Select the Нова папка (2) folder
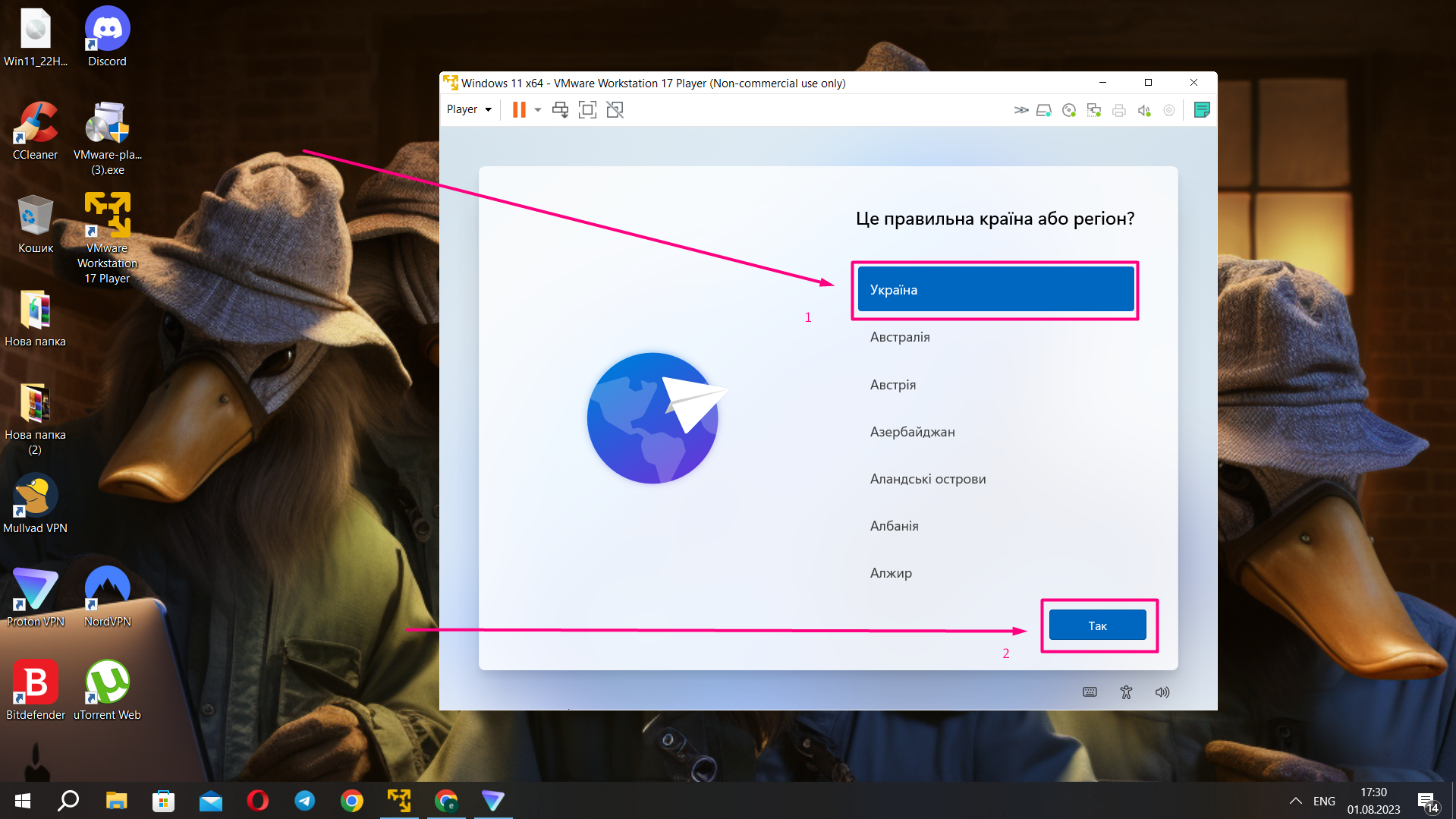The image size is (1456, 819). [35, 419]
